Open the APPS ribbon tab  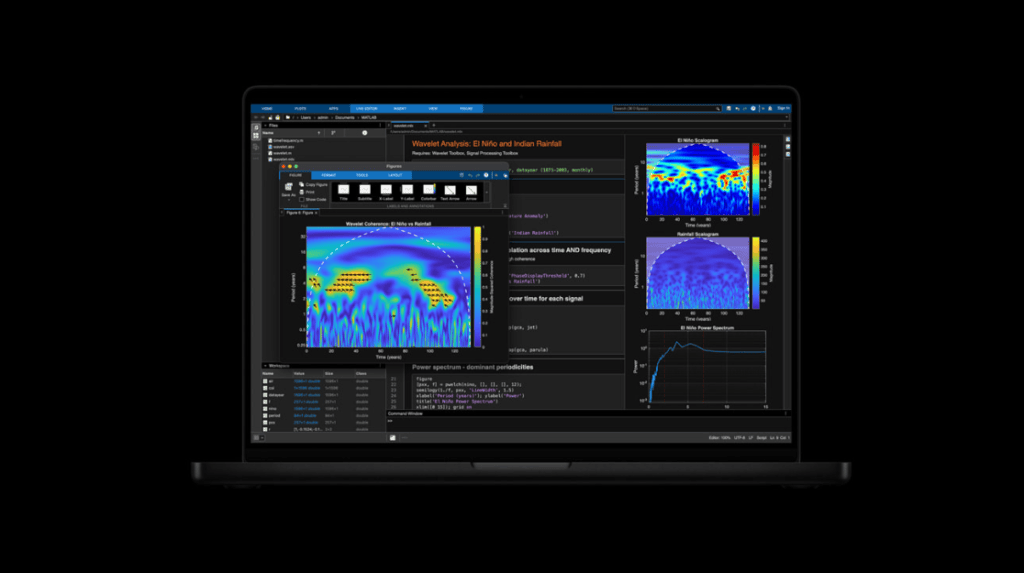(x=333, y=107)
